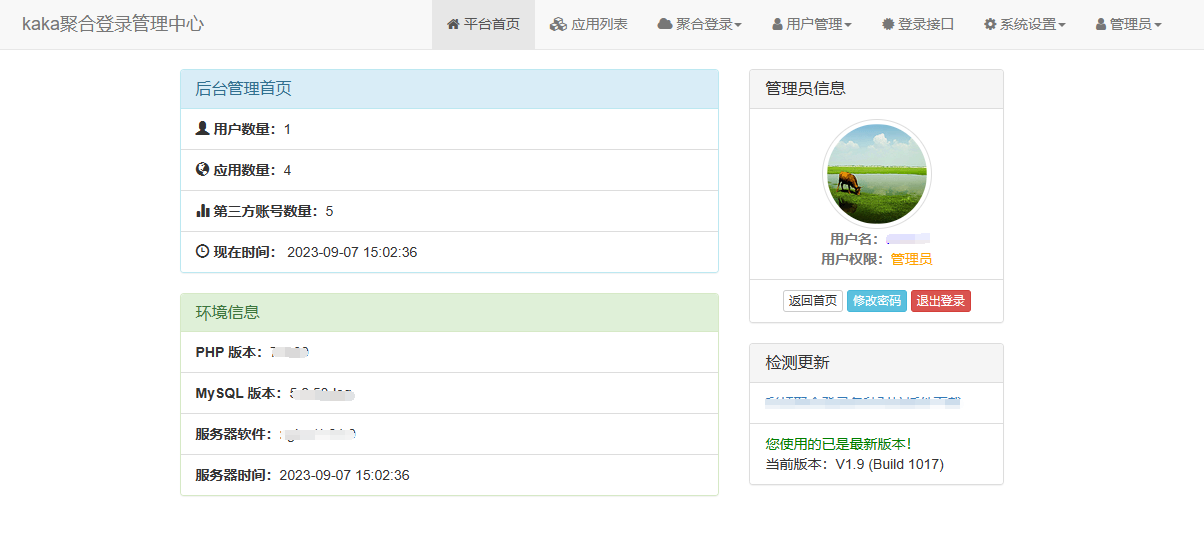Click the administrator avatar image
The width and height of the screenshot is (1204, 551).
[877, 174]
